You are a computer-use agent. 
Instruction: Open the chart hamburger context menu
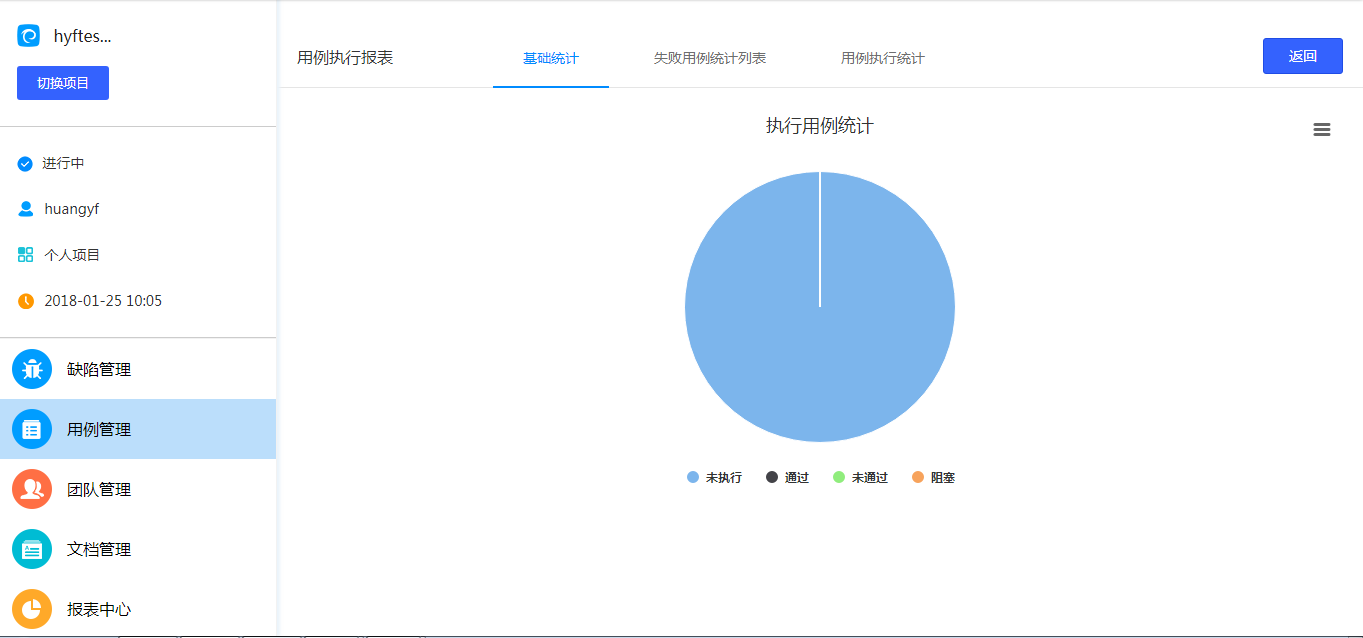pyautogui.click(x=1321, y=130)
